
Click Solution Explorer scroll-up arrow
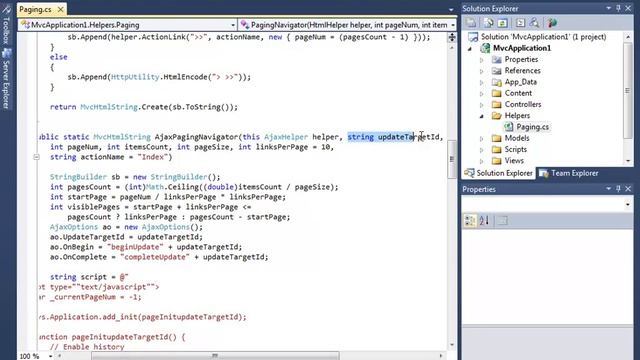(628, 37)
